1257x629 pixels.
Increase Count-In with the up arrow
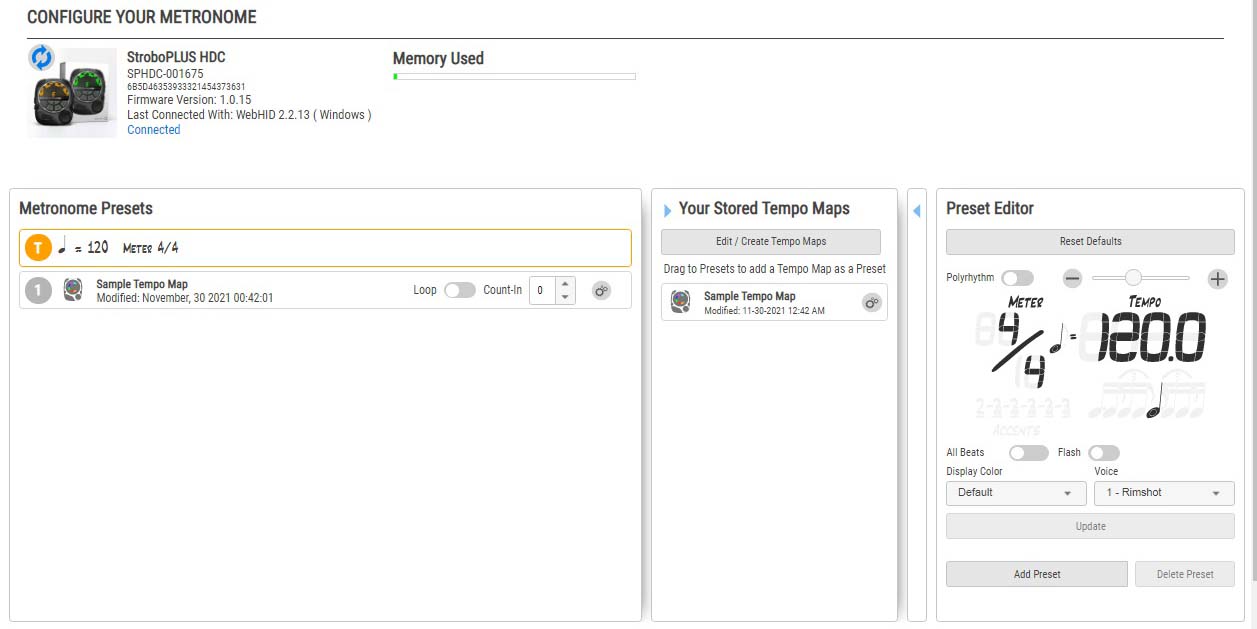point(565,283)
